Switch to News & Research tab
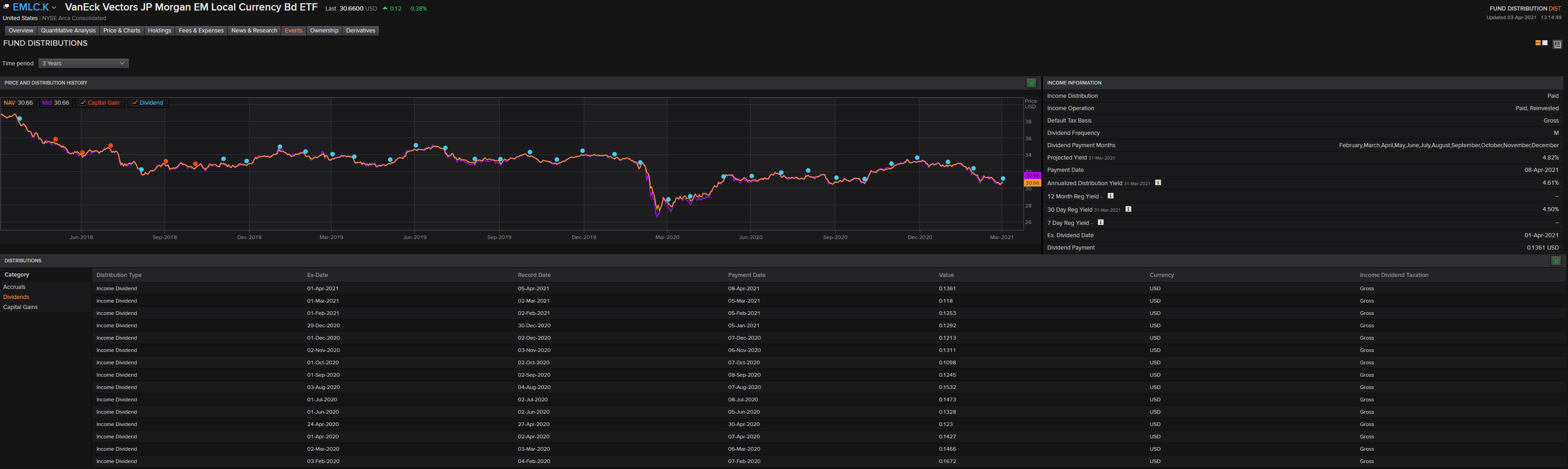 254,31
